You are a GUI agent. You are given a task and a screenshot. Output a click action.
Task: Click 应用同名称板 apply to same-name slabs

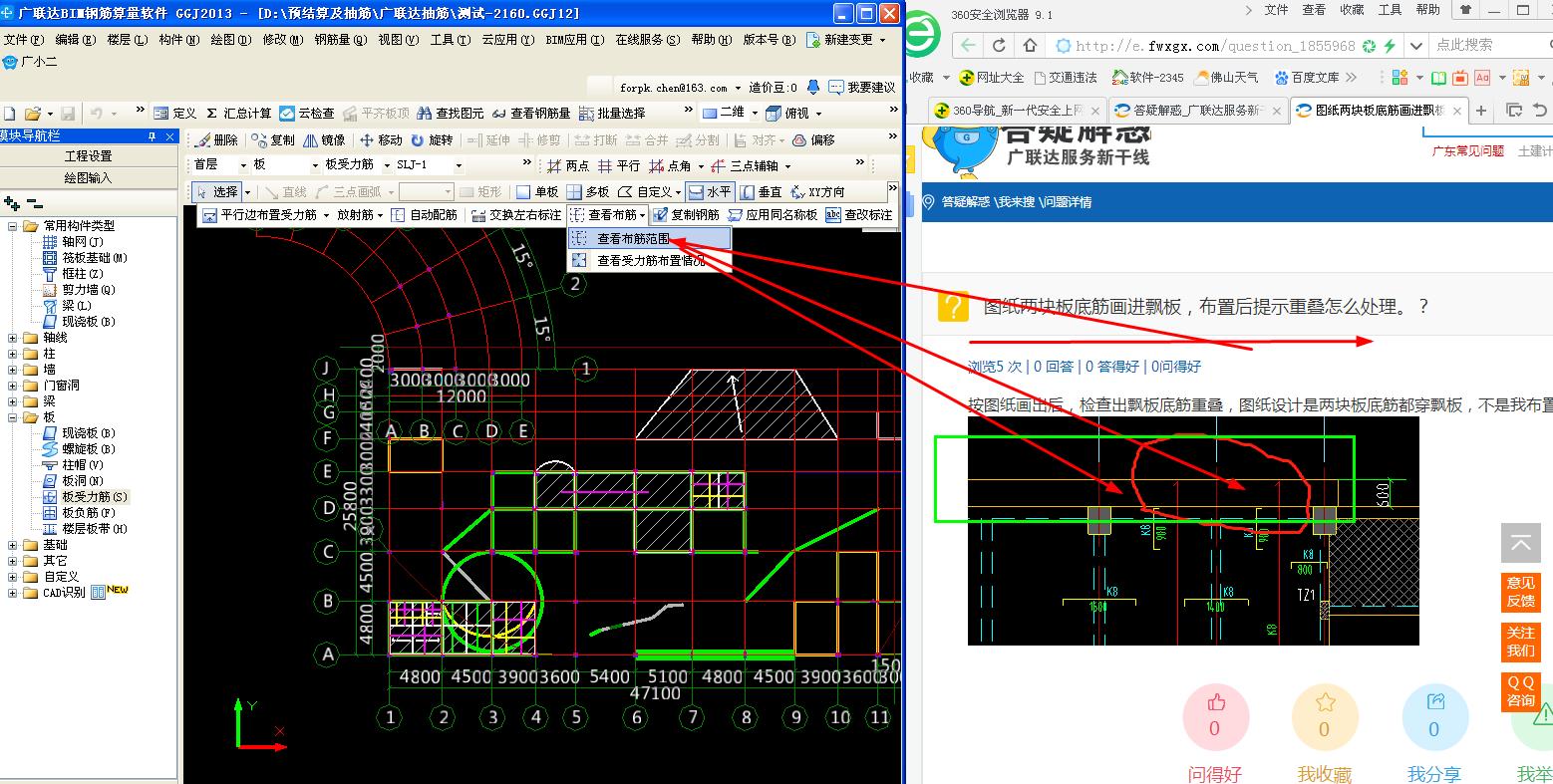tap(774, 215)
